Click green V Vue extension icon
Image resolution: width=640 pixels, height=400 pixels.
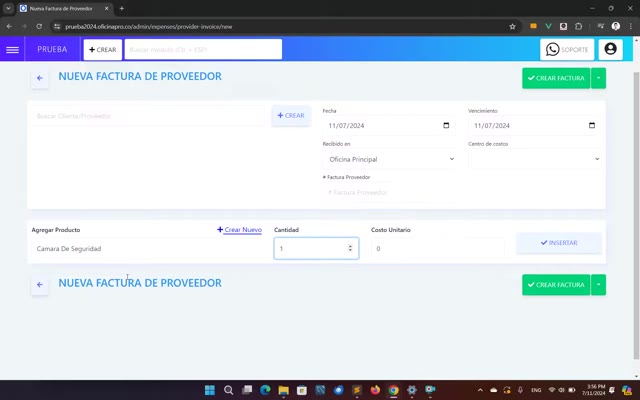tap(548, 26)
